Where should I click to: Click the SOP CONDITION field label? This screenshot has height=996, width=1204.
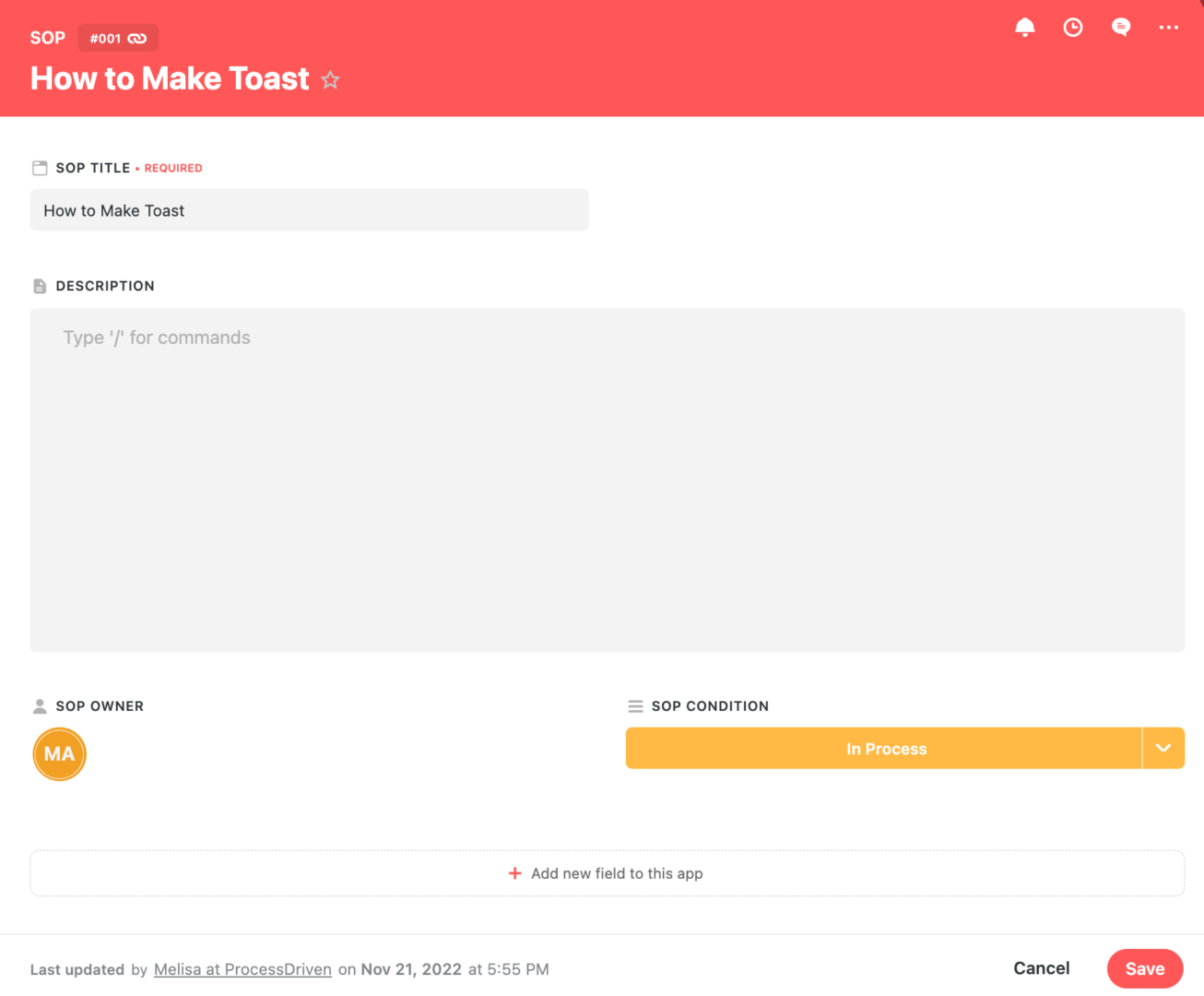click(x=710, y=706)
